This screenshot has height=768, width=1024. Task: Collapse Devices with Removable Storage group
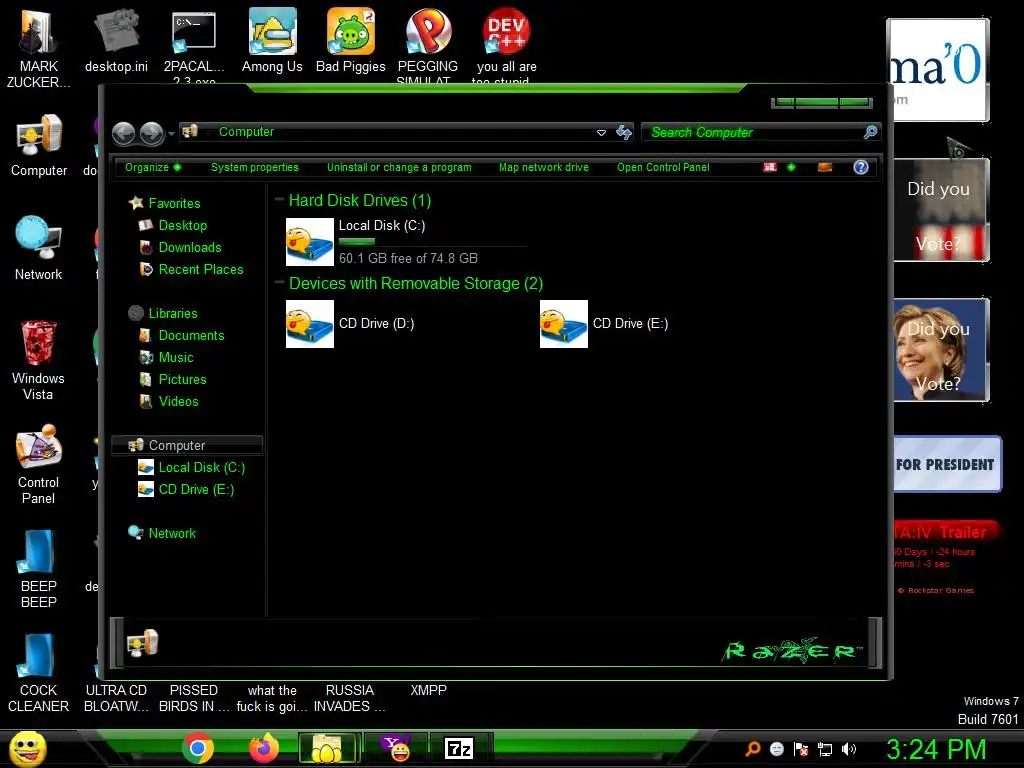point(280,282)
